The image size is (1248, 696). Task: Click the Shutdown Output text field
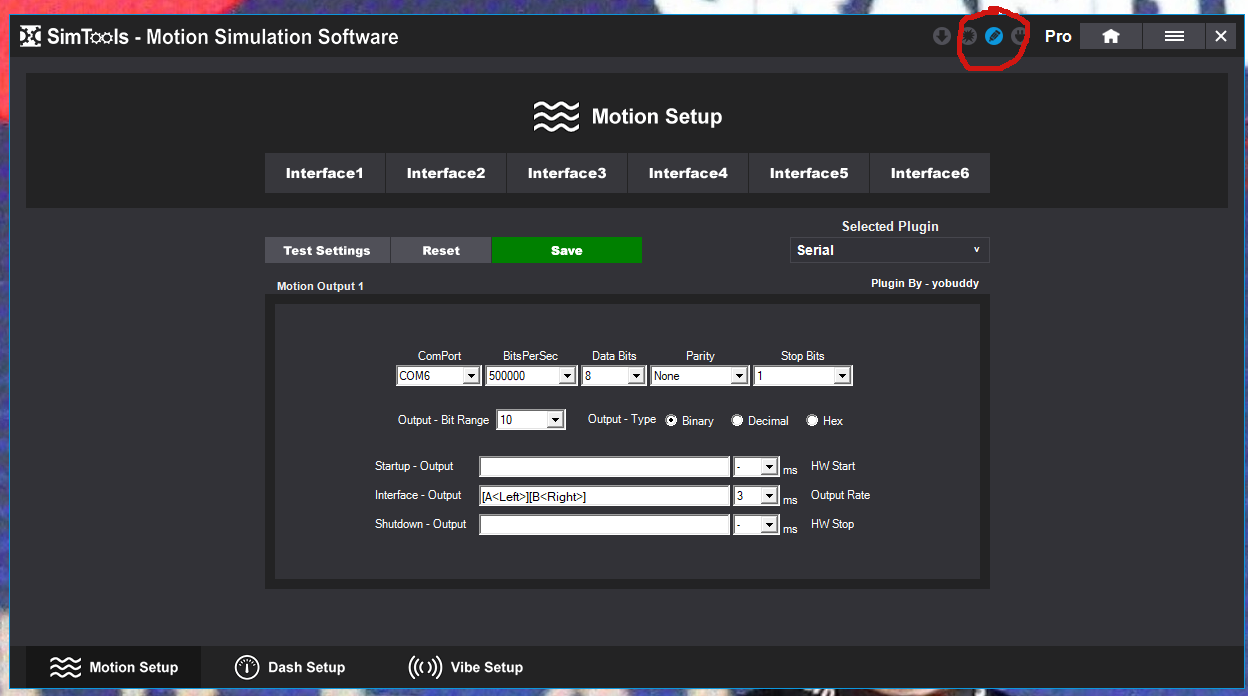click(x=605, y=525)
